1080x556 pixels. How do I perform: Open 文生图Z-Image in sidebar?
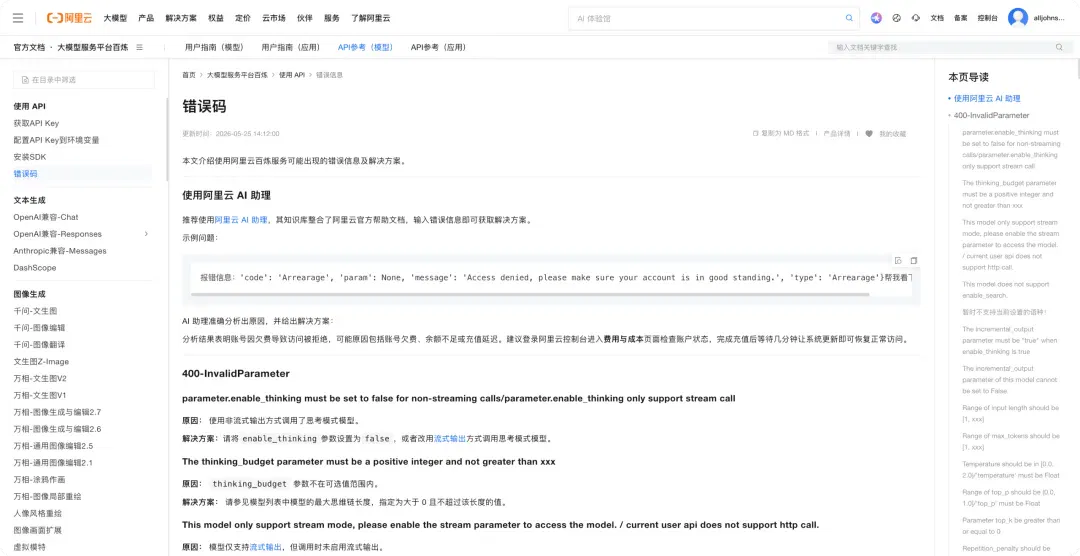(x=41, y=361)
